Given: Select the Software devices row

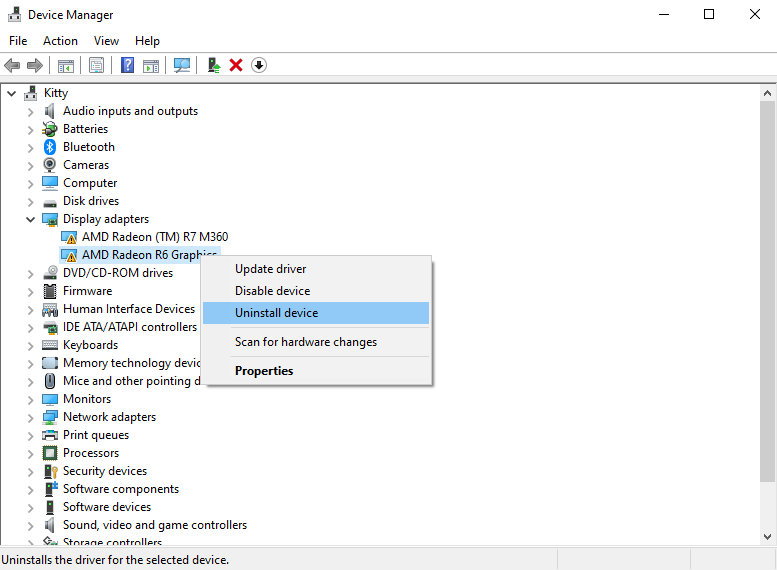Looking at the screenshot, I should tap(107, 507).
